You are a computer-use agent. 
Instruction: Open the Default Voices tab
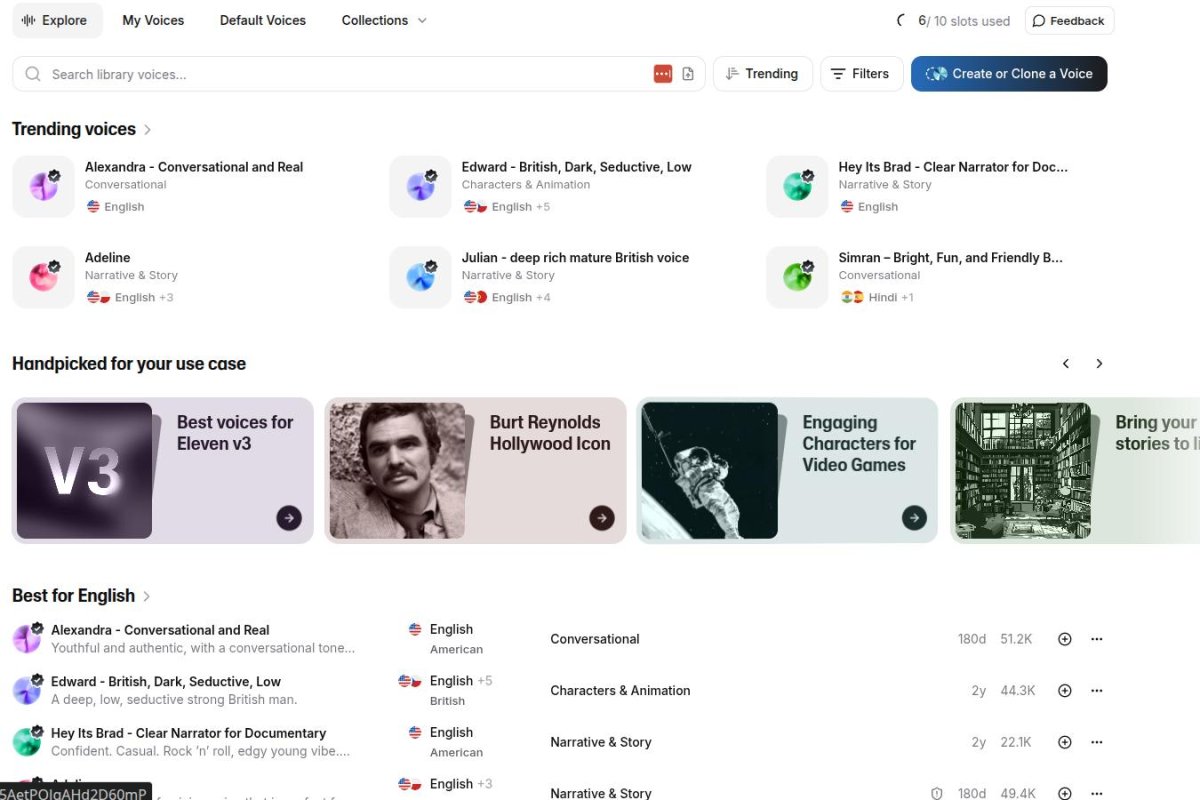(x=262, y=20)
